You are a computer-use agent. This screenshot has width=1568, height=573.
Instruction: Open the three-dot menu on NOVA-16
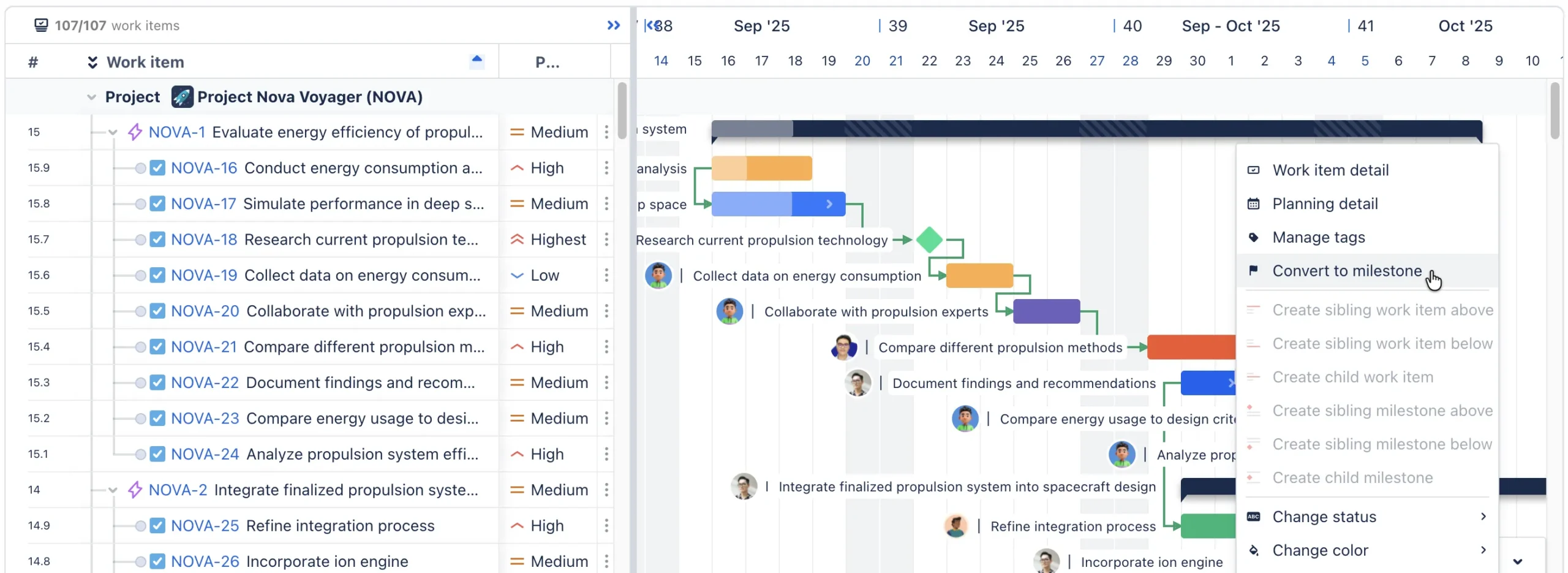click(x=606, y=167)
